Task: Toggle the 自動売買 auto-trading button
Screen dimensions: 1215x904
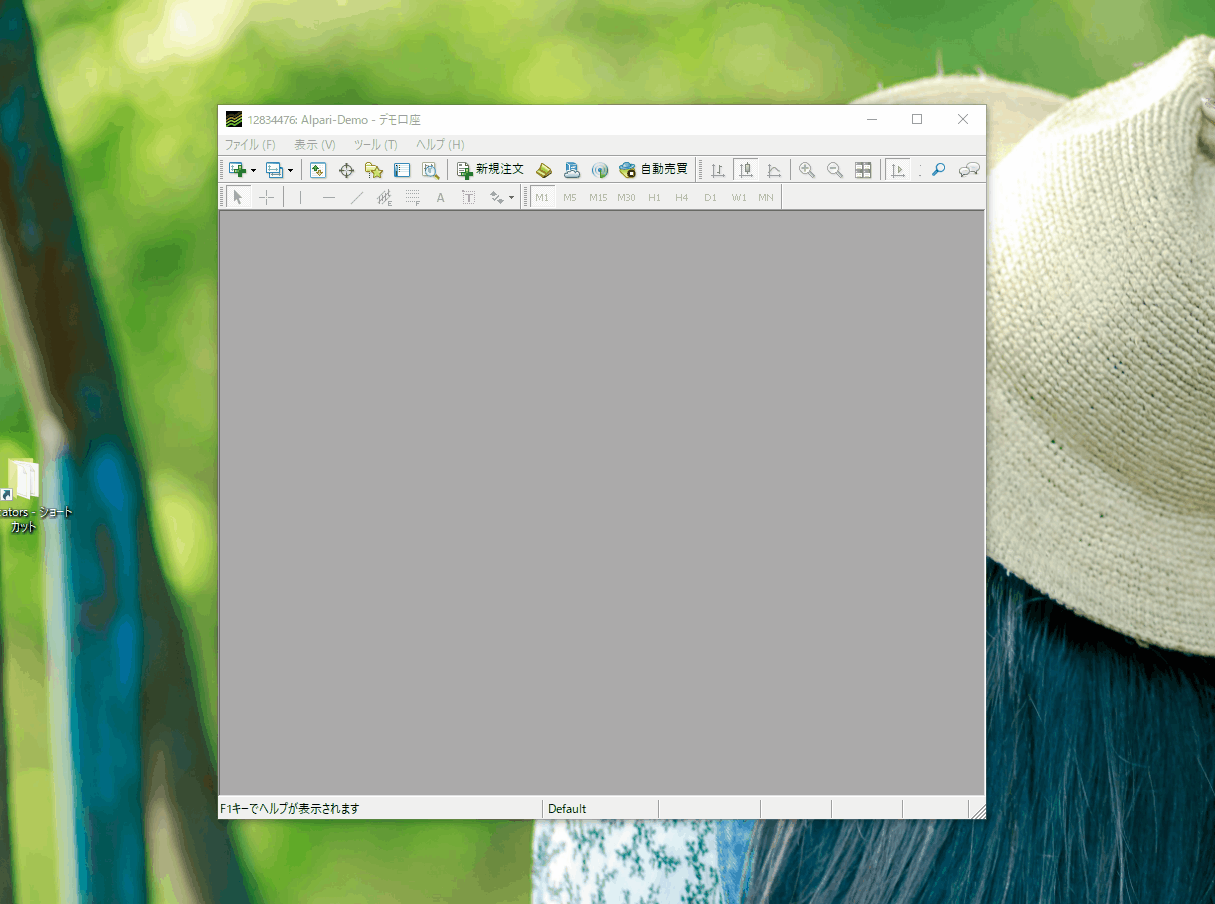Action: click(654, 170)
